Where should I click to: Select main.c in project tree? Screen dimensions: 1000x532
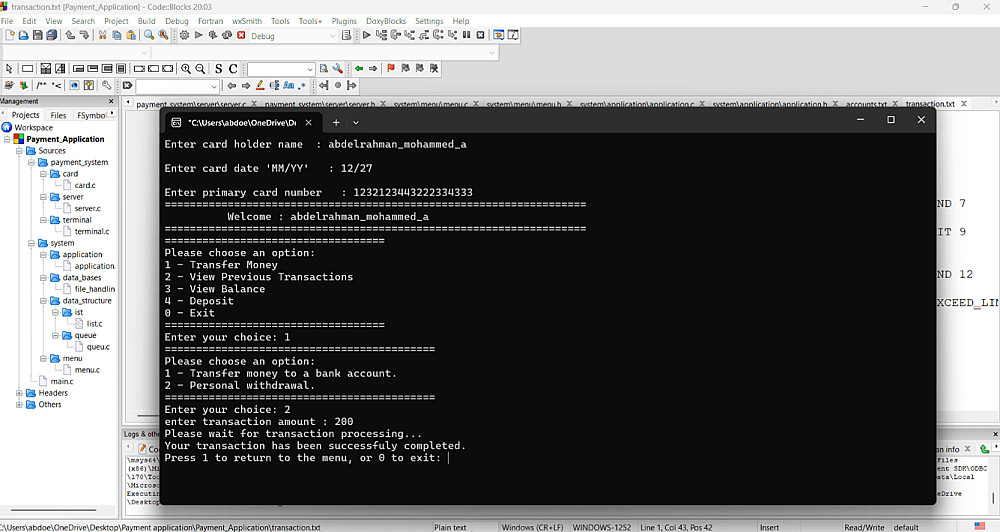(x=62, y=381)
